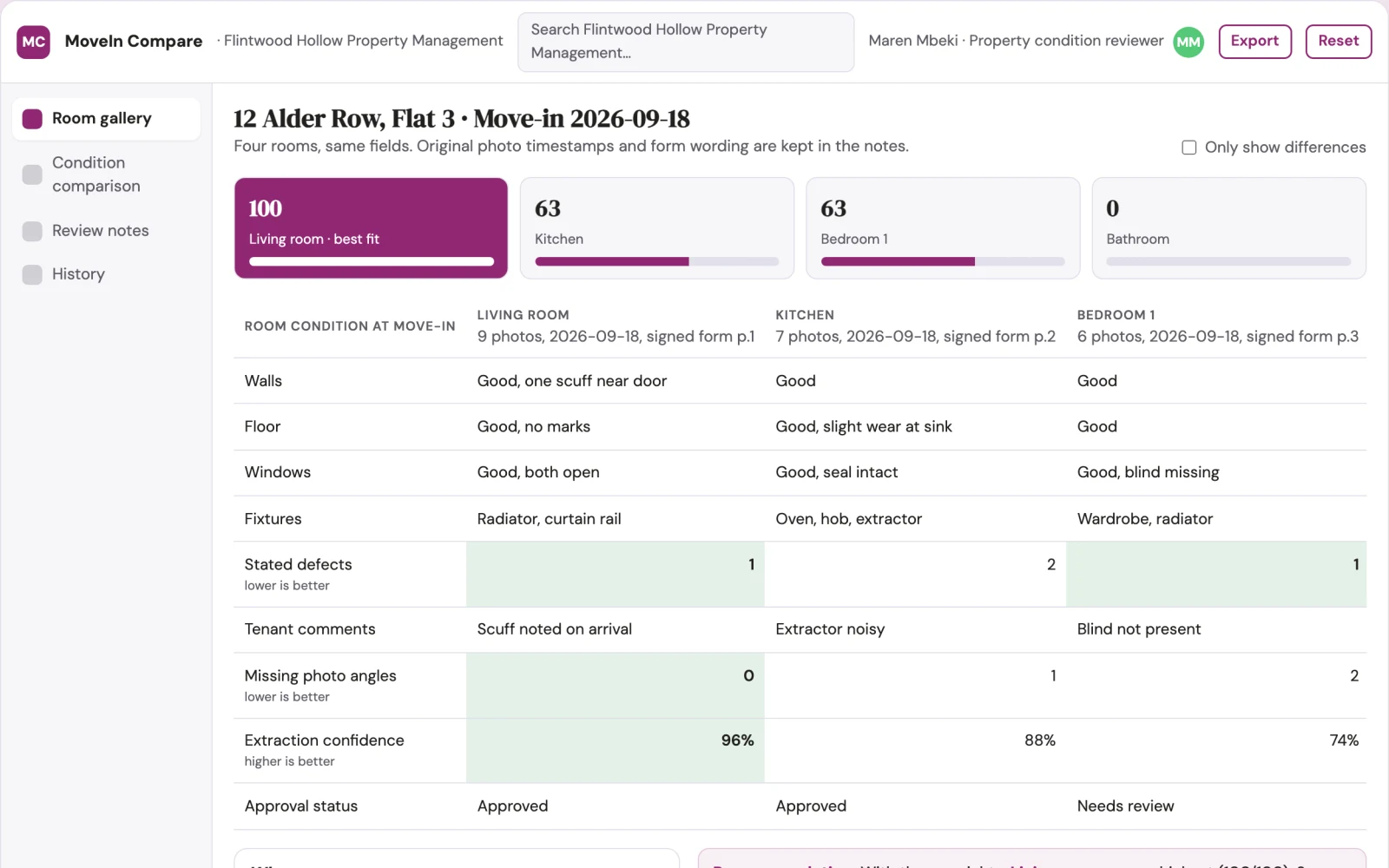
Task: Click the 74% confidence cell
Action: pyautogui.click(x=1217, y=751)
